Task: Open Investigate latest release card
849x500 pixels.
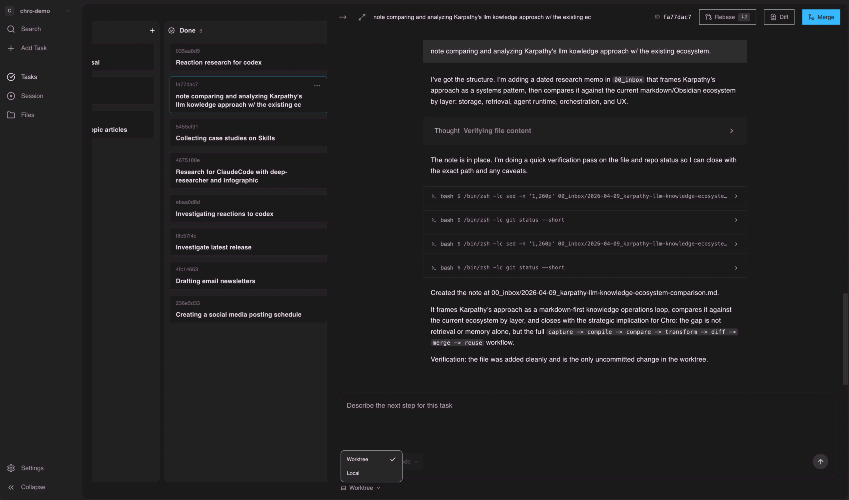Action: click(x=248, y=242)
